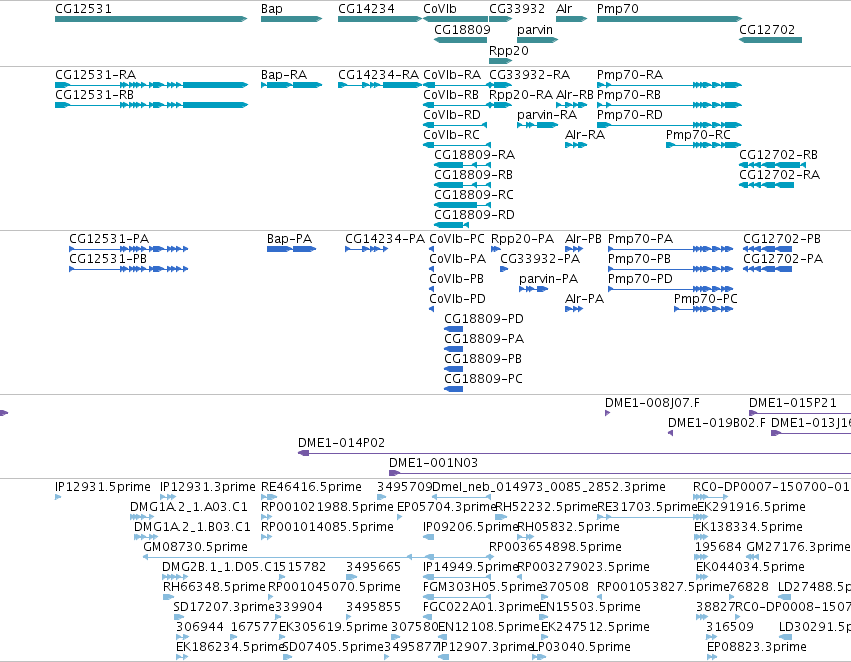851x662 pixels.
Task: Click transcript CoVIb-RA
Action: 456,85
